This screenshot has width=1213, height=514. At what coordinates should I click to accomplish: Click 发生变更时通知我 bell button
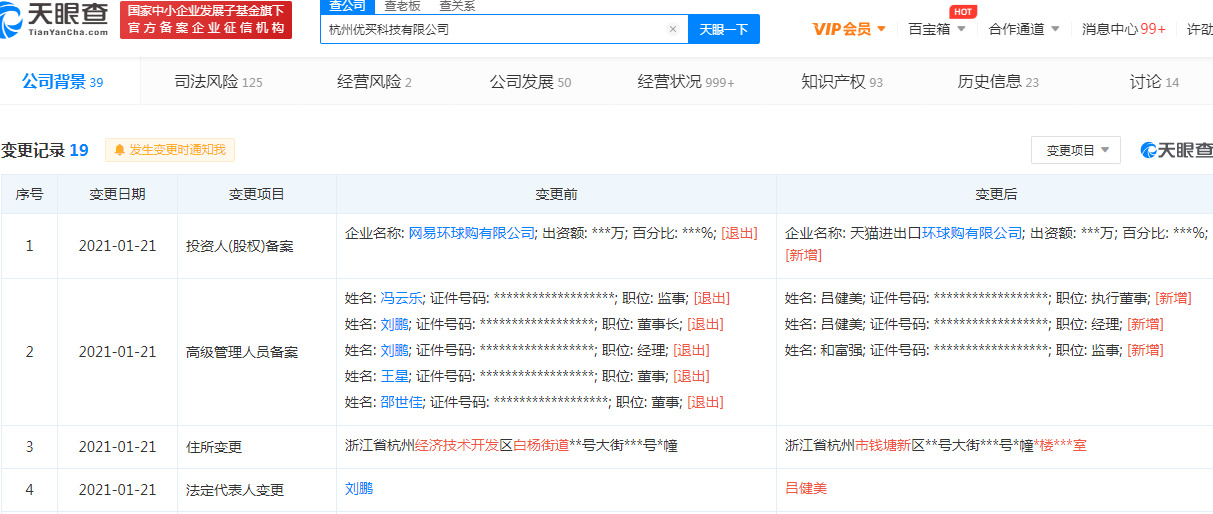(x=170, y=150)
